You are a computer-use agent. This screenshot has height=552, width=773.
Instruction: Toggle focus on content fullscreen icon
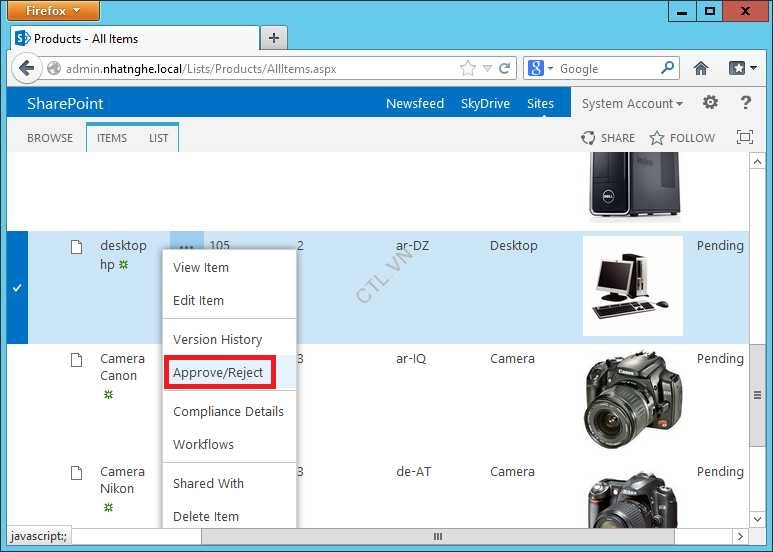[744, 137]
